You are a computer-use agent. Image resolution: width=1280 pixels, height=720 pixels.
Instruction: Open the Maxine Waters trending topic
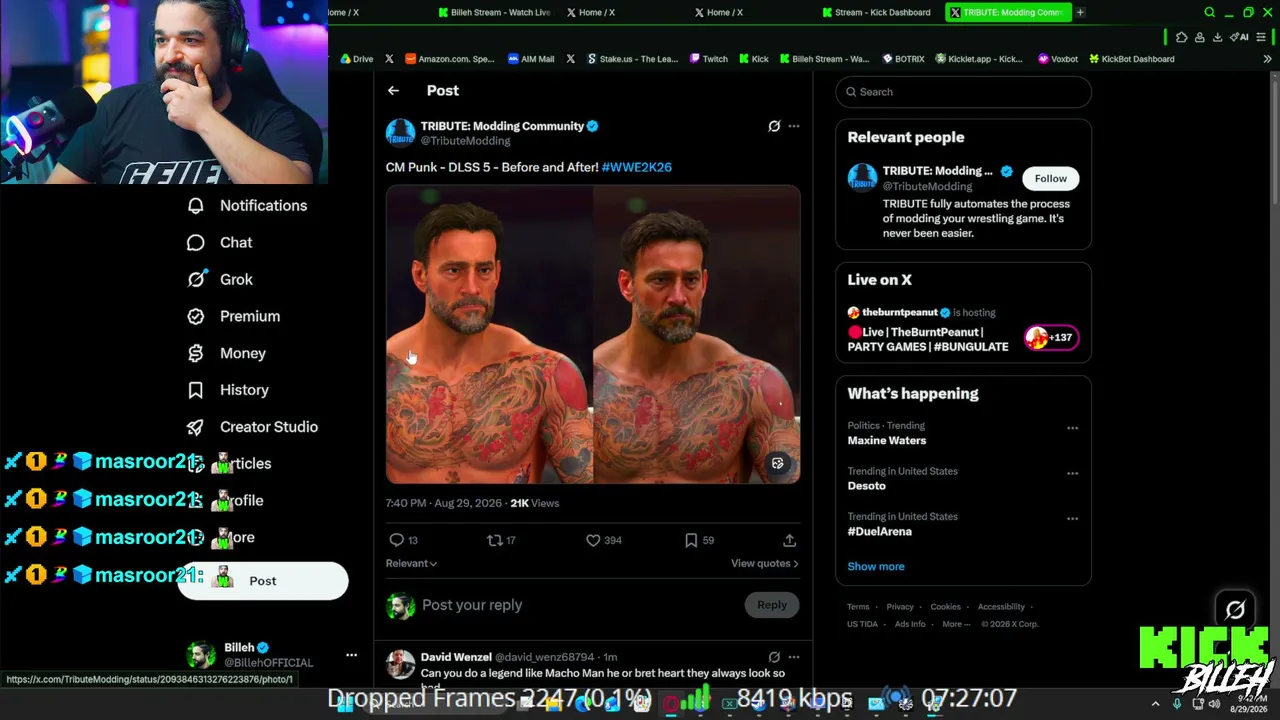887,440
